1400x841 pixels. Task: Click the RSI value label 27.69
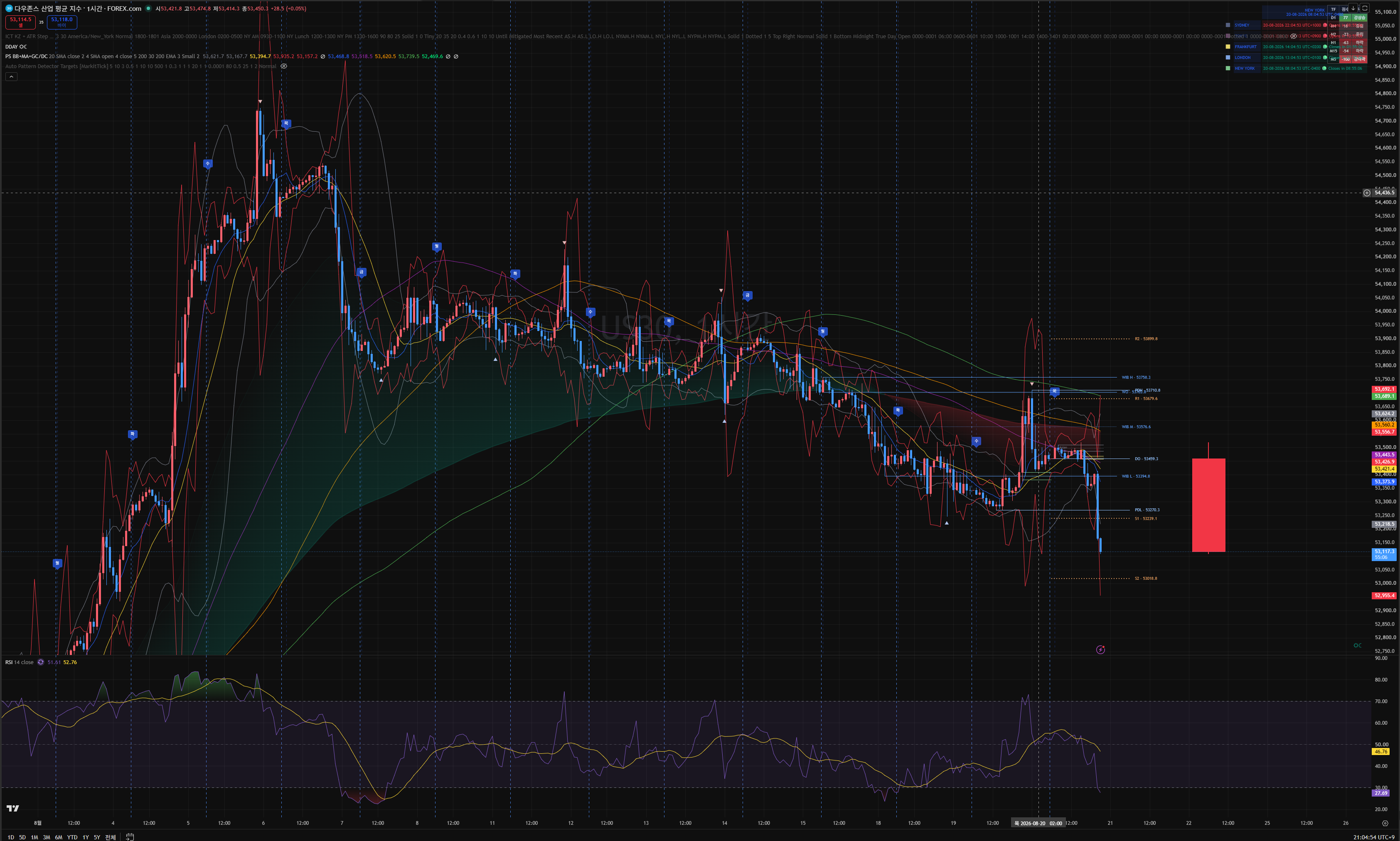pos(1381,793)
